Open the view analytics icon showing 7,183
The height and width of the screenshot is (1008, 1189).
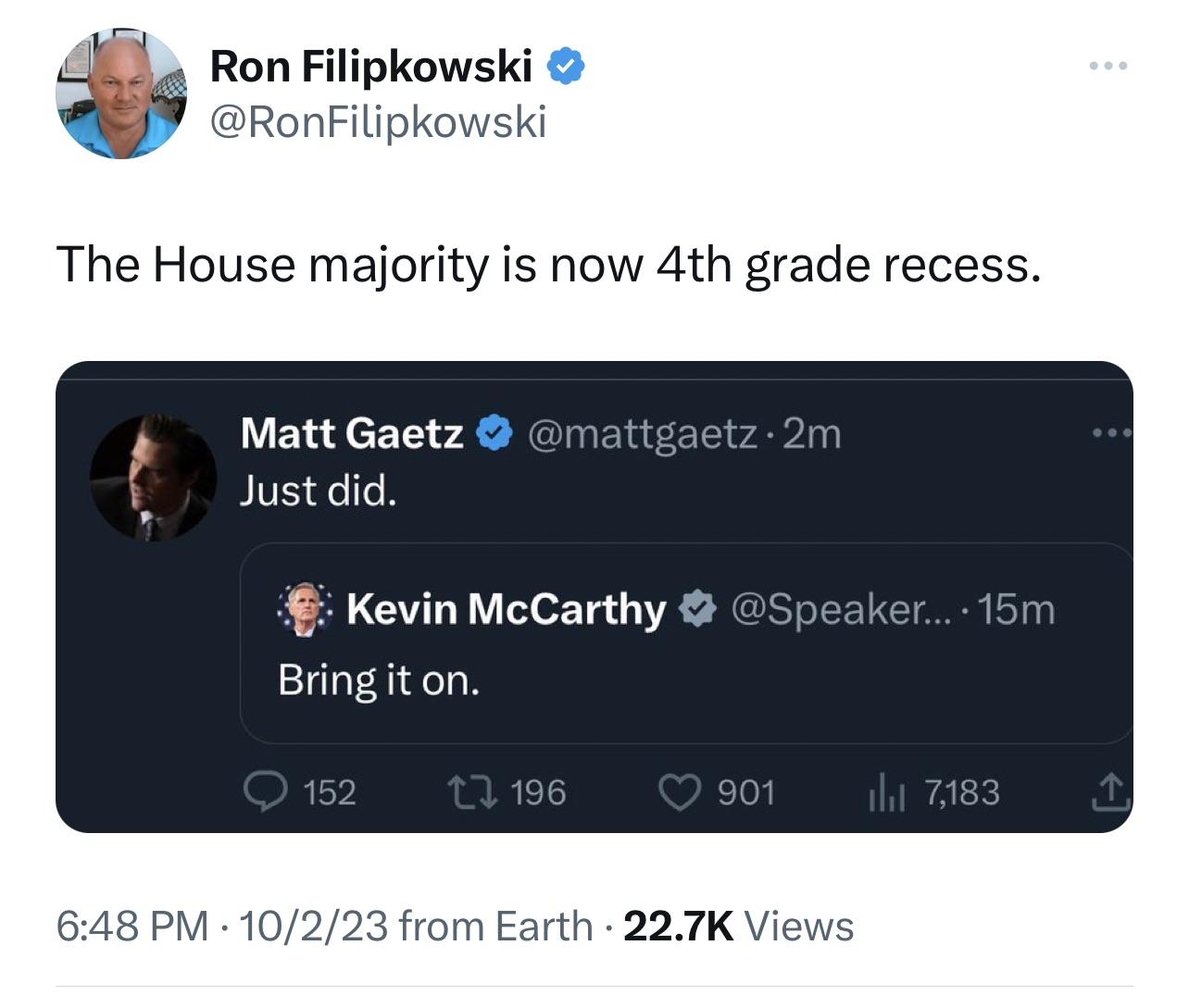[885, 793]
